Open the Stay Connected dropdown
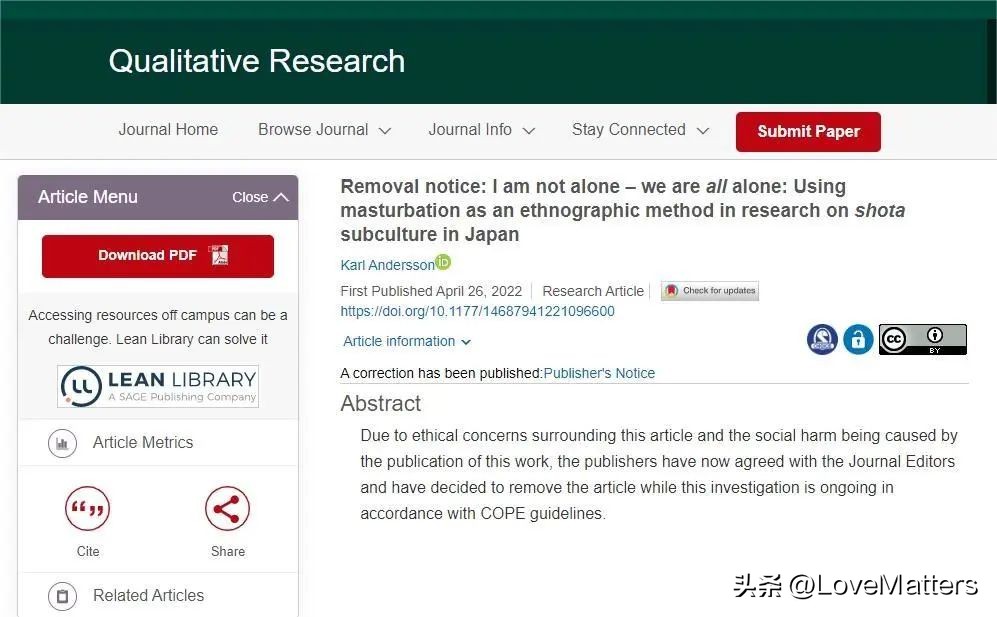The height and width of the screenshot is (617, 997). click(640, 130)
